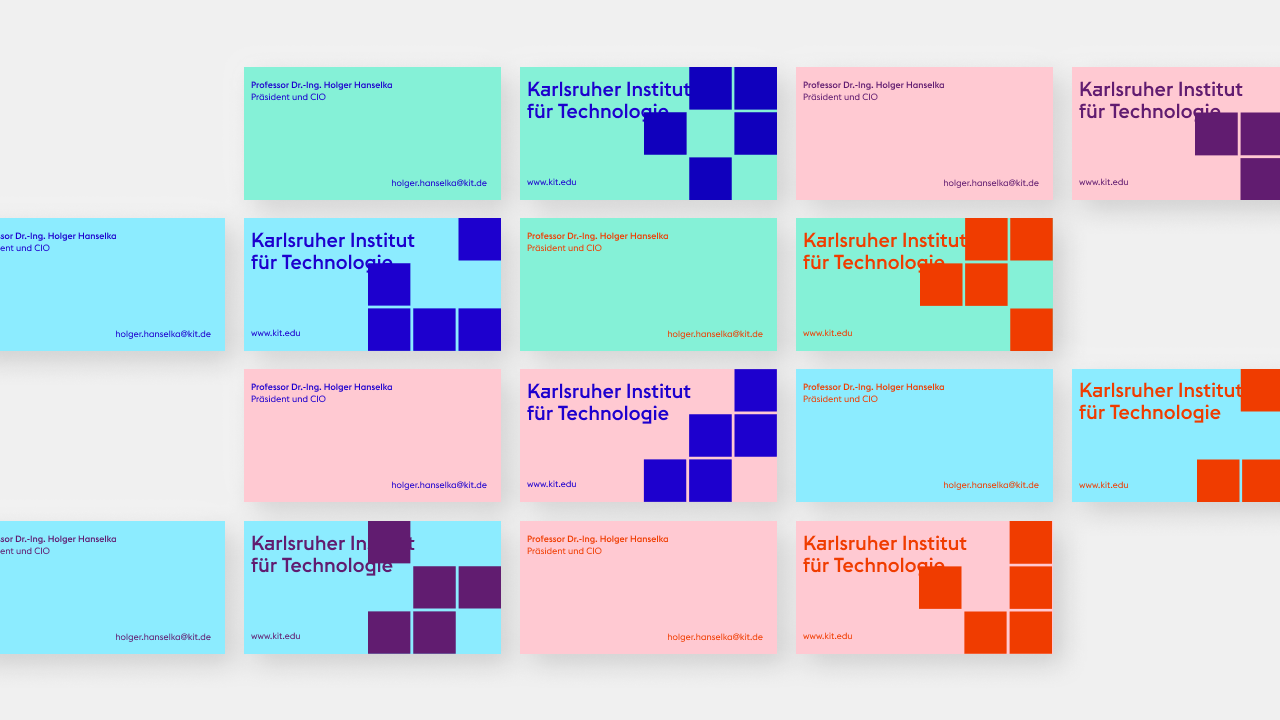
Task: Select orange 'Professor Dr.-Ing. Holger Hanselka' on cyan card
Action: tap(874, 387)
